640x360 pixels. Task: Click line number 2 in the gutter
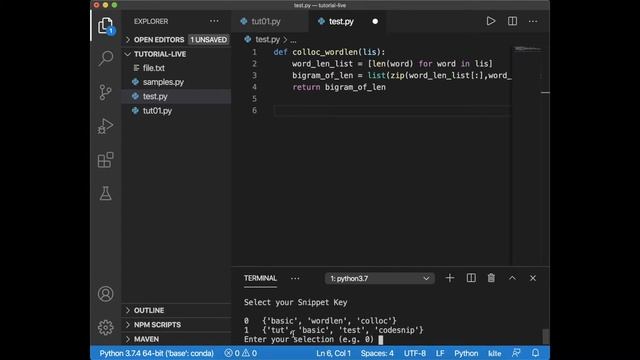click(254, 64)
